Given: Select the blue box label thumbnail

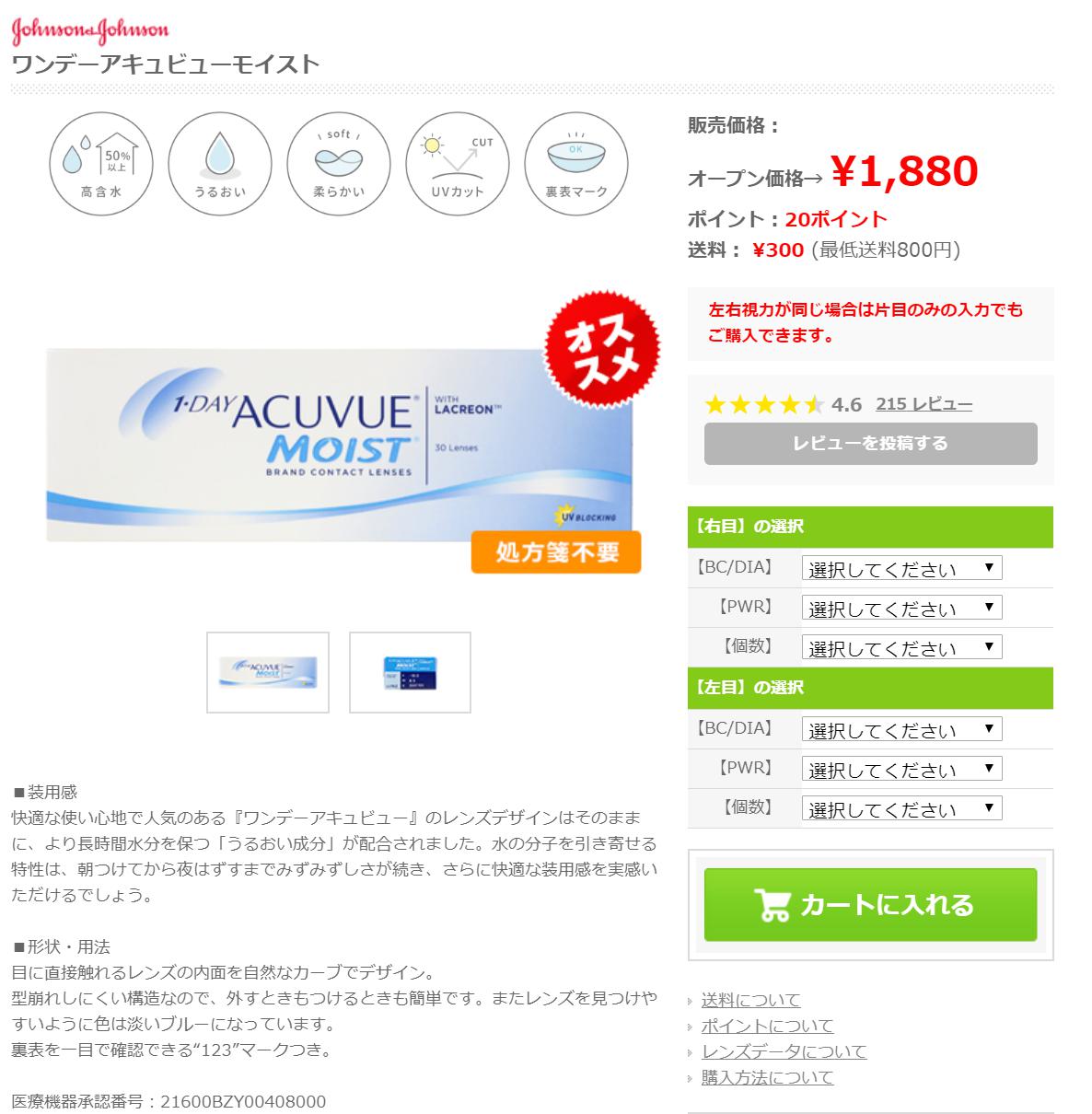Looking at the screenshot, I should [410, 672].
